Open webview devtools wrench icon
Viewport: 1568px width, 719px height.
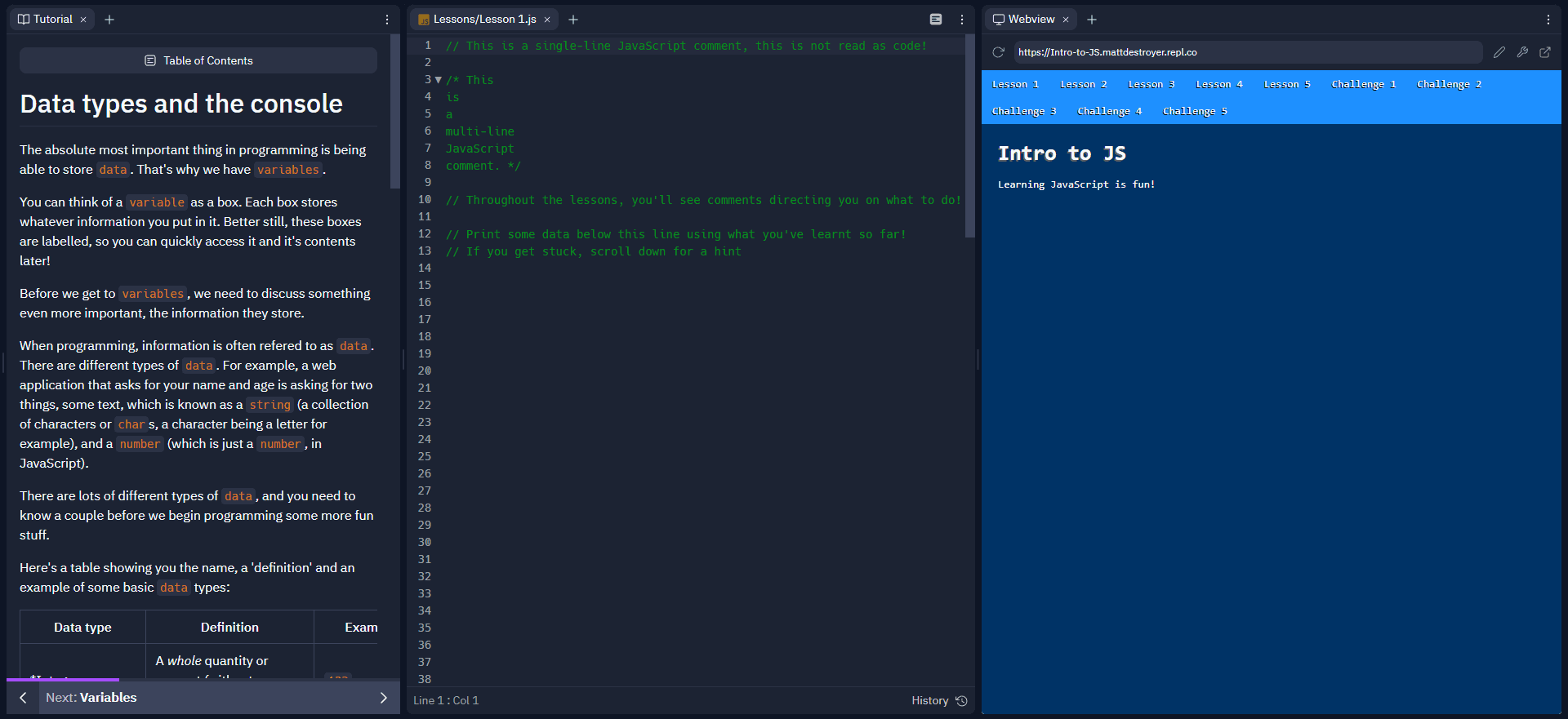(1522, 52)
